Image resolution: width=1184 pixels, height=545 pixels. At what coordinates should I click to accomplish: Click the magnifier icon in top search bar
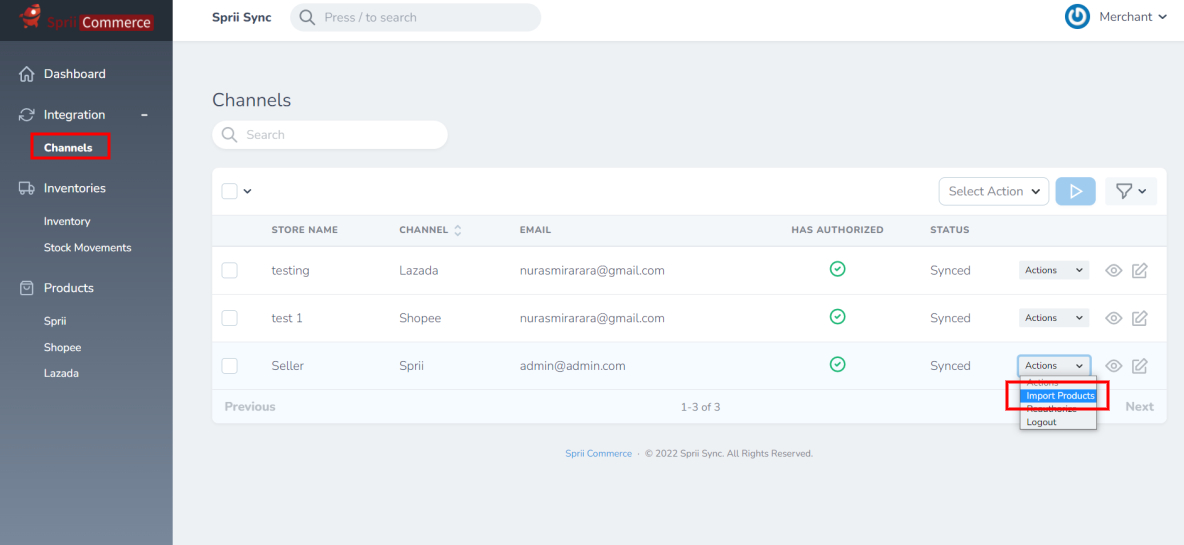click(x=307, y=17)
